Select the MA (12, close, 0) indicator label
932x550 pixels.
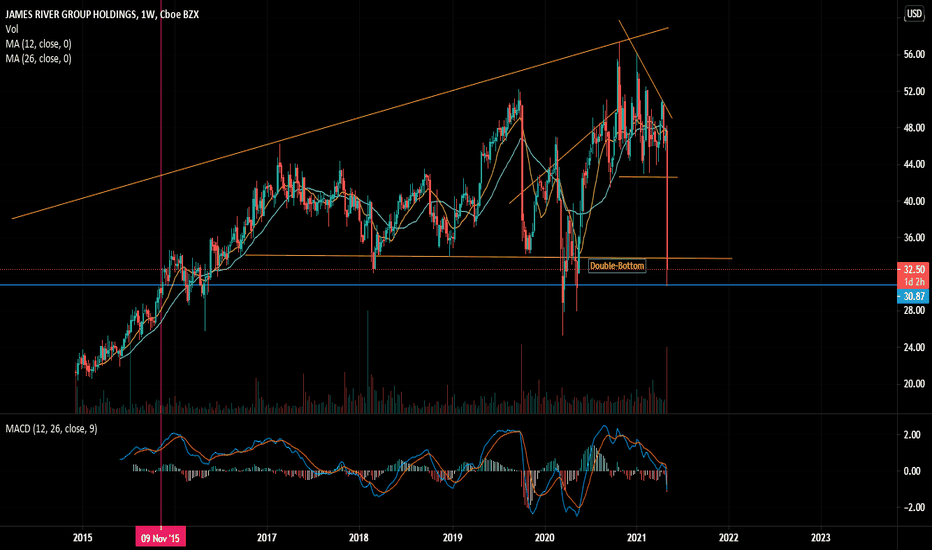pyautogui.click(x=39, y=44)
